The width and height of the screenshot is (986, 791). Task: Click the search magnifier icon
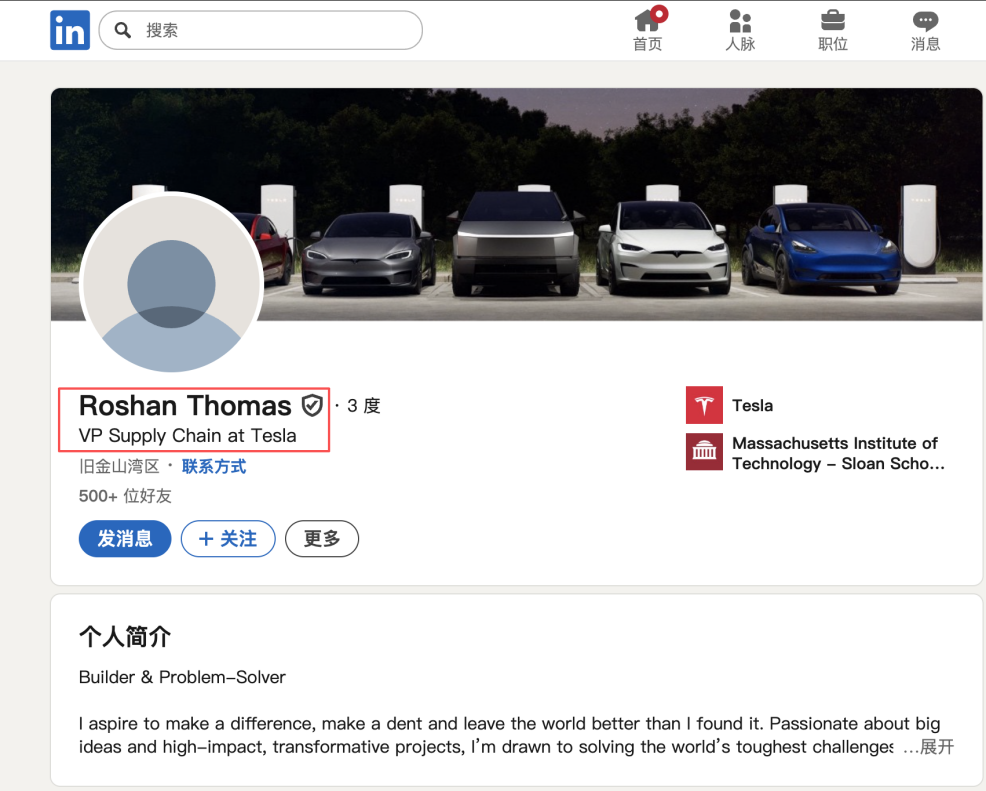pos(123,30)
